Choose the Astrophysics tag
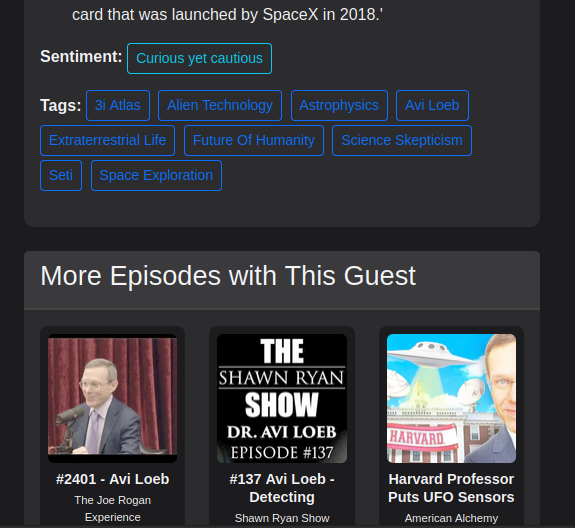The image size is (575, 528). pos(339,105)
